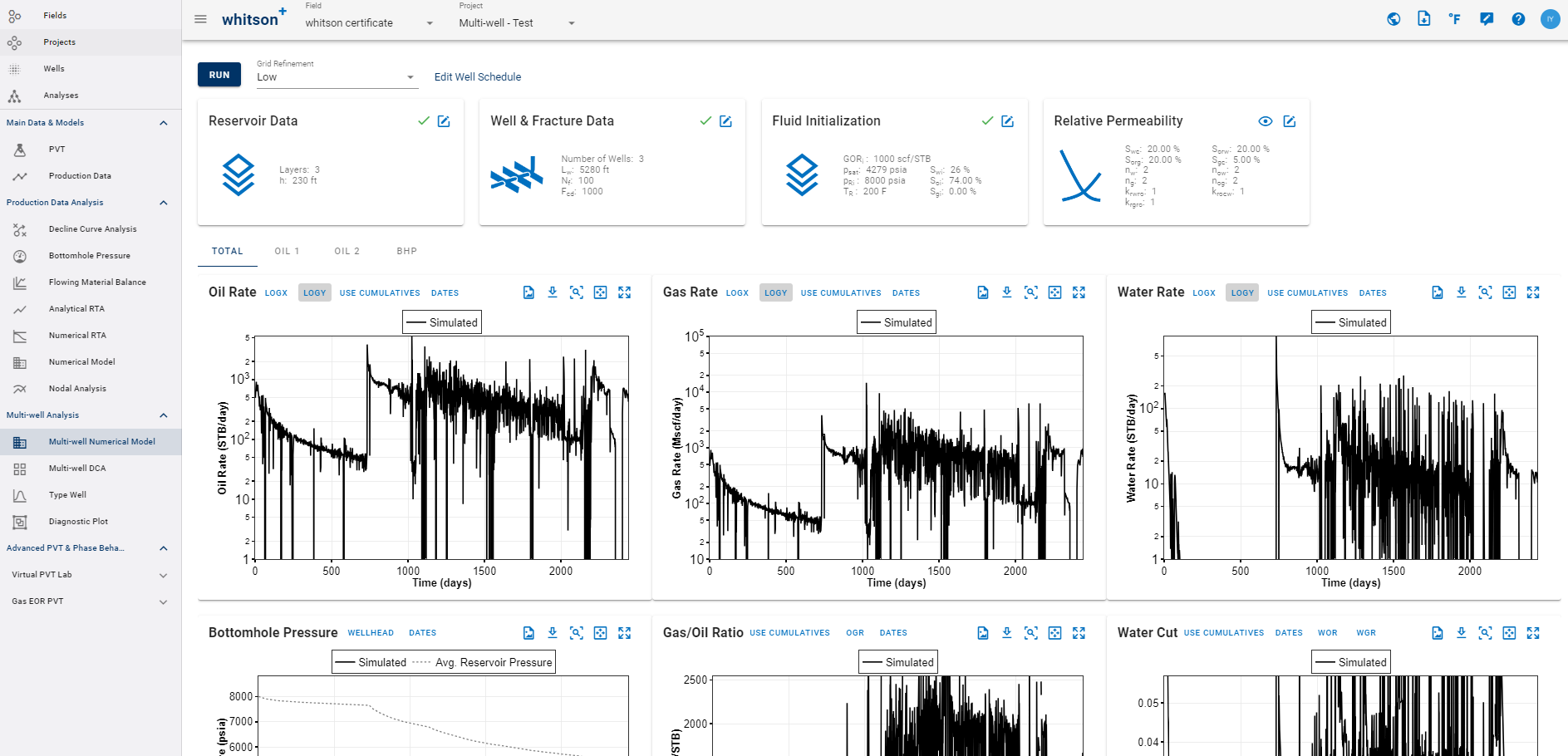Toggle LOGY on Gas Rate chart
This screenshot has width=1568, height=756.
click(776, 293)
